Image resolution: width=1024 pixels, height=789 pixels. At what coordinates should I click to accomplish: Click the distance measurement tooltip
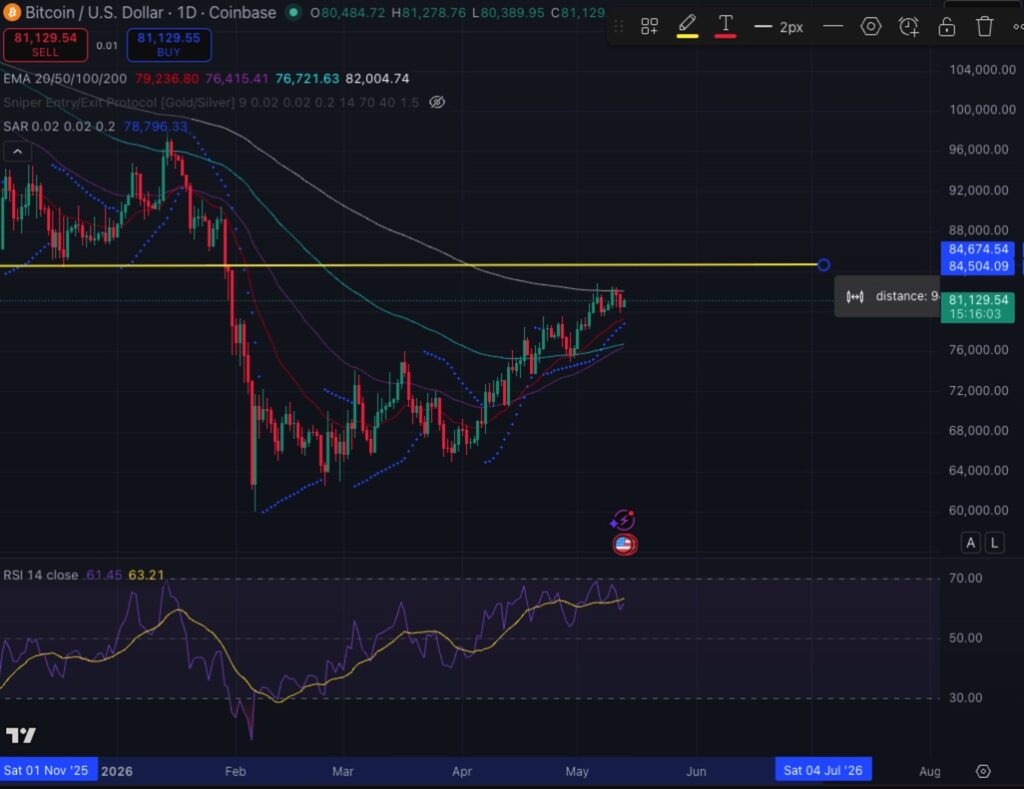click(888, 297)
